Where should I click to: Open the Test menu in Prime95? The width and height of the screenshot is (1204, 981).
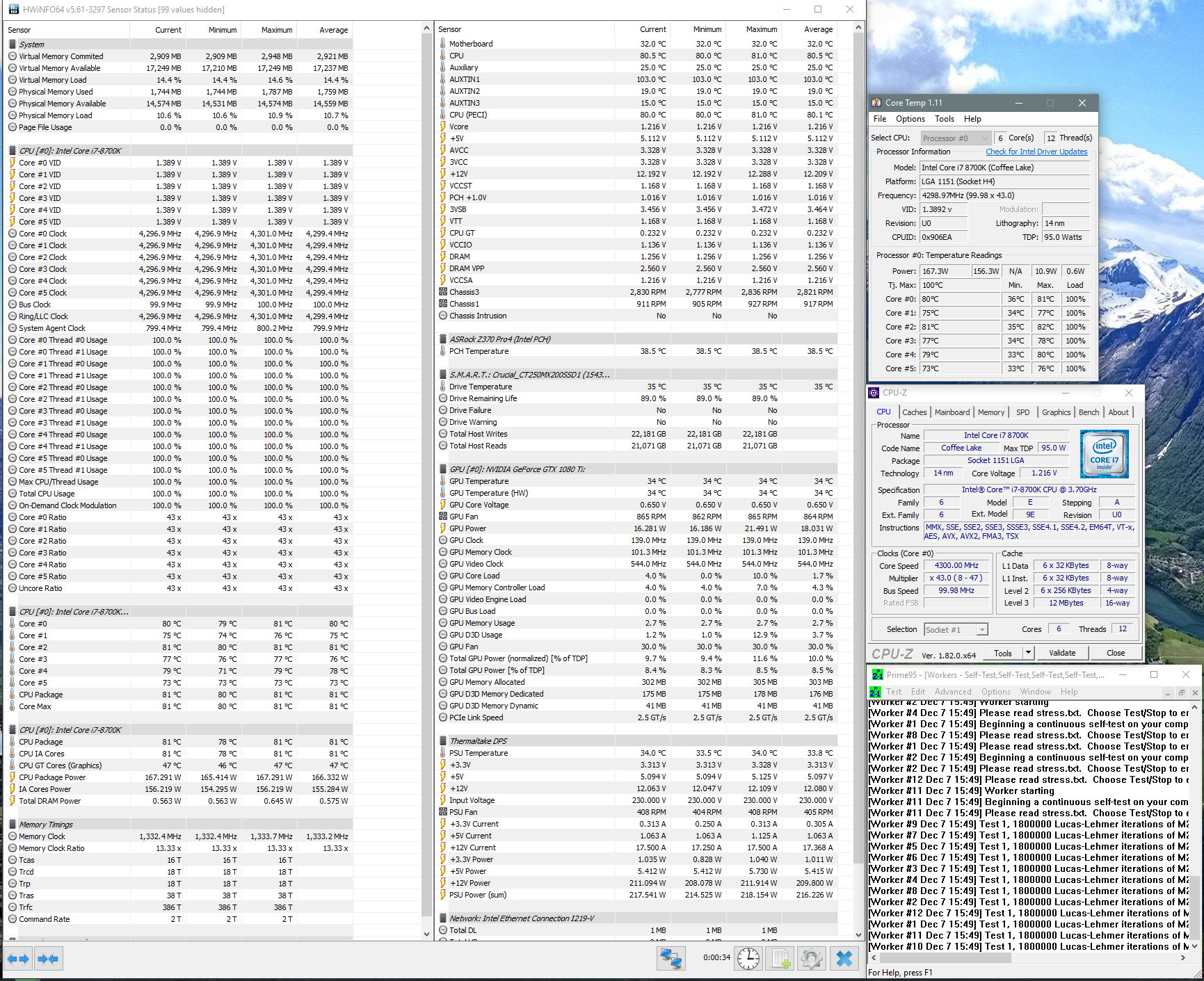(894, 692)
